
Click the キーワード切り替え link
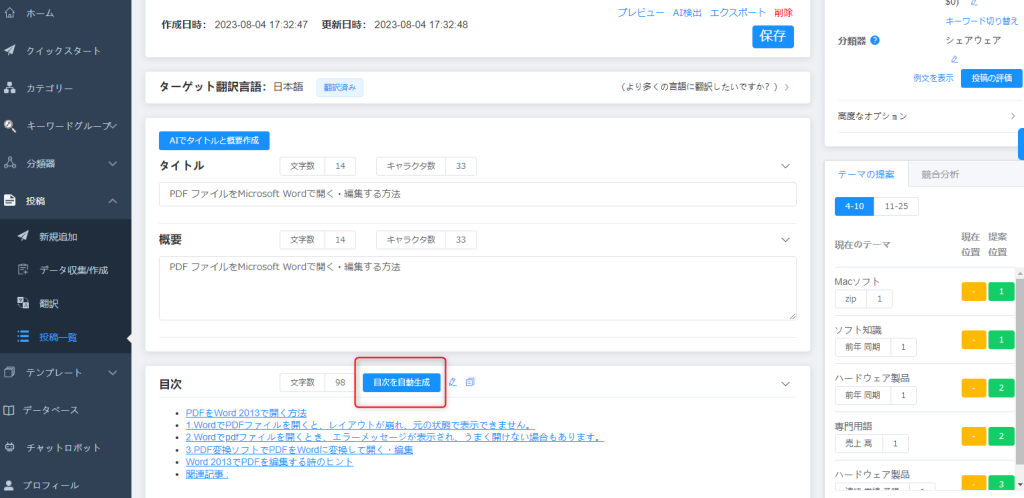pos(982,22)
